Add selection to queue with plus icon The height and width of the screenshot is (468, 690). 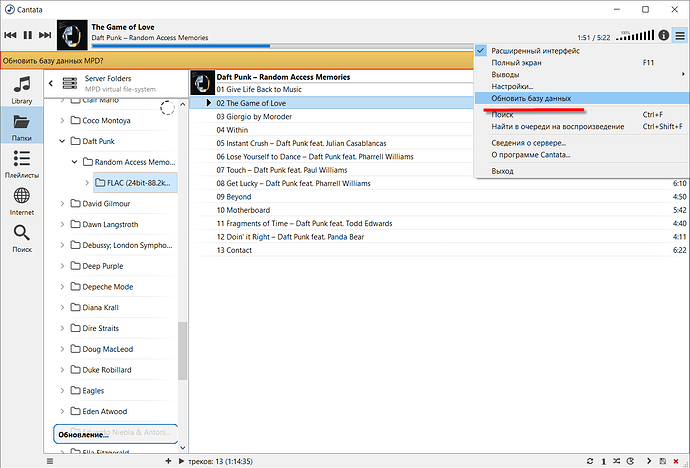coord(168,461)
